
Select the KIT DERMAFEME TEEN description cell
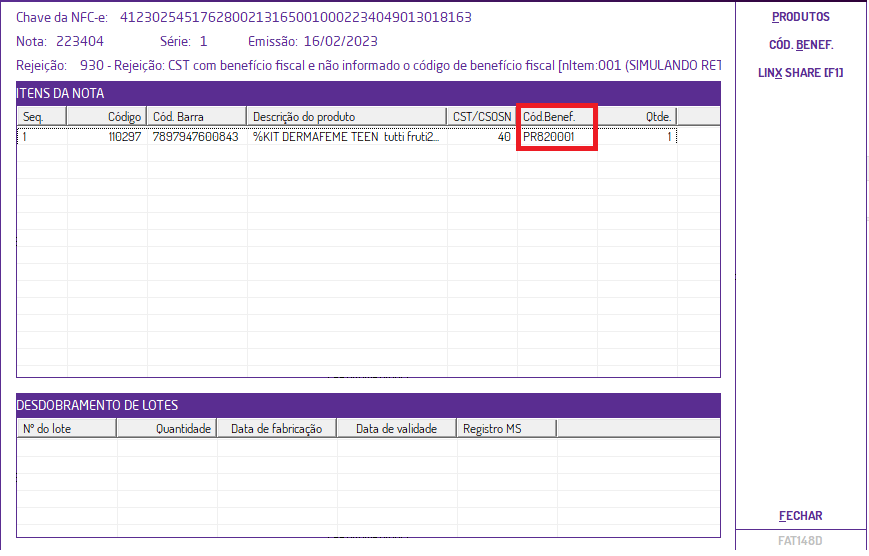347,137
